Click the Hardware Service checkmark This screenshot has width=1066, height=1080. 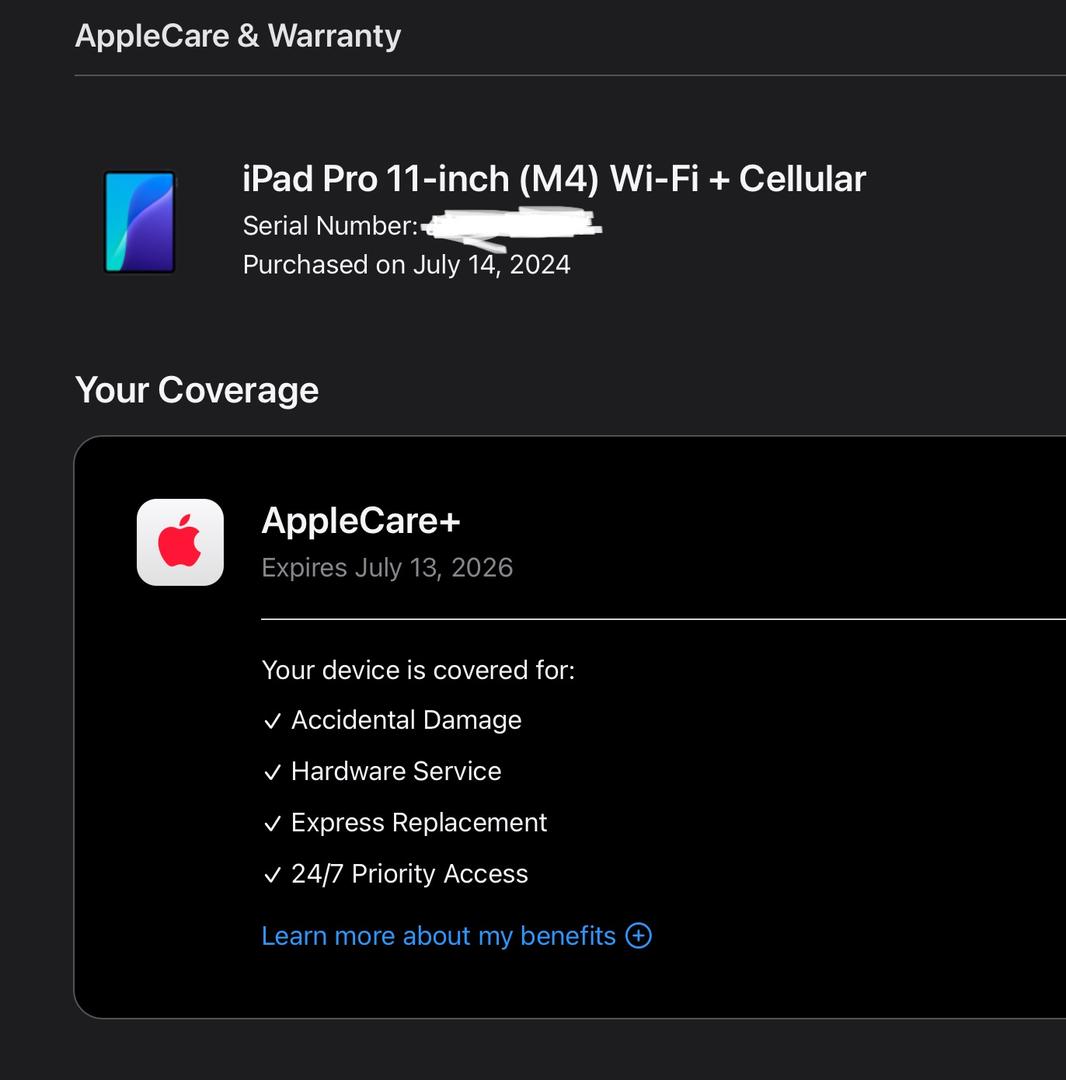273,772
